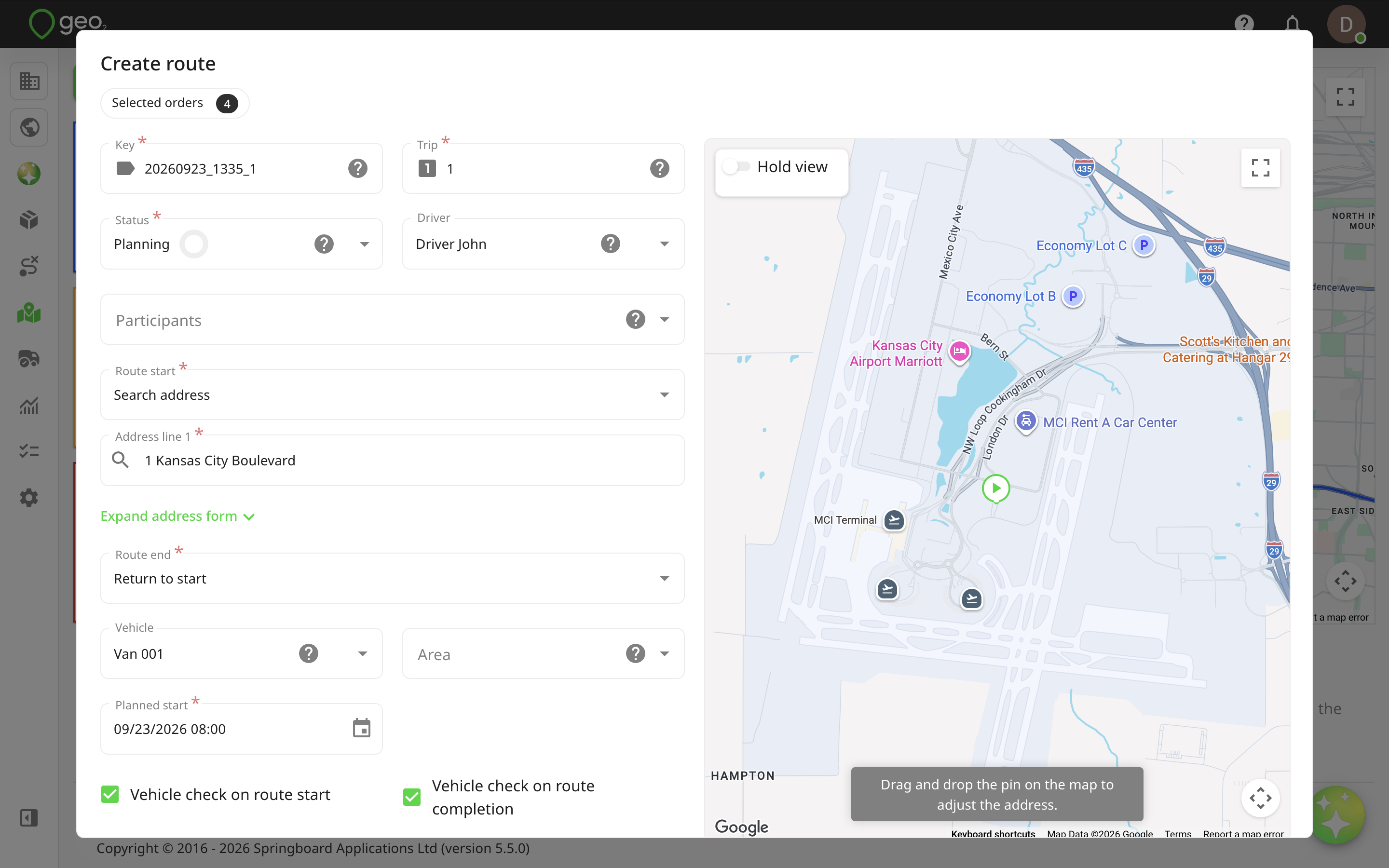The image size is (1389, 868).
Task: Open the Vehicle dropdown arrow
Action: click(362, 653)
